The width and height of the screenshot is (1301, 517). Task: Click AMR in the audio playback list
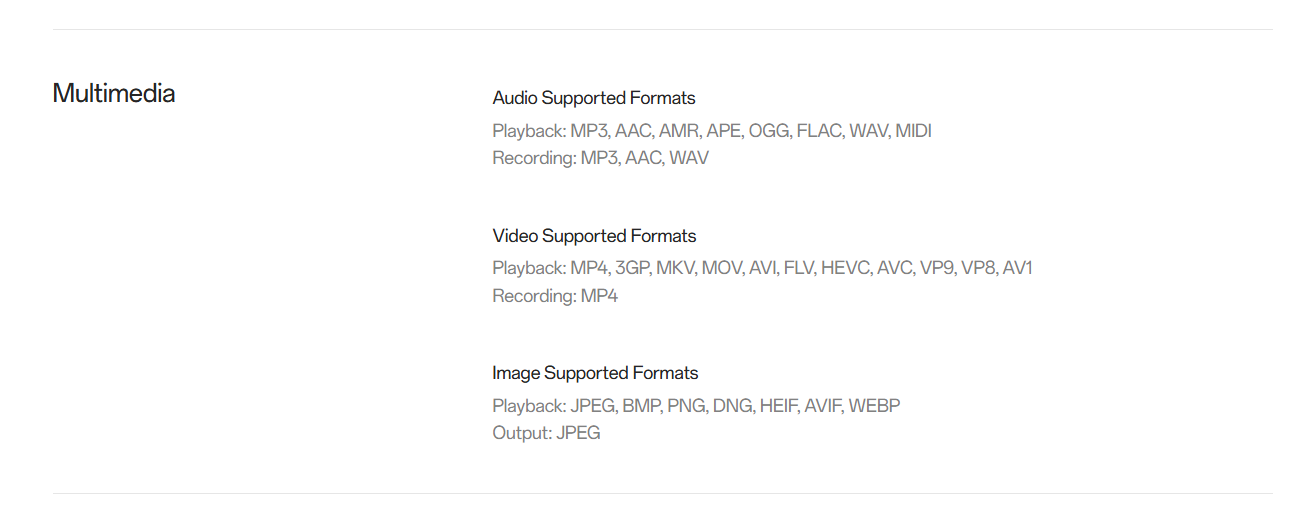[x=678, y=131]
